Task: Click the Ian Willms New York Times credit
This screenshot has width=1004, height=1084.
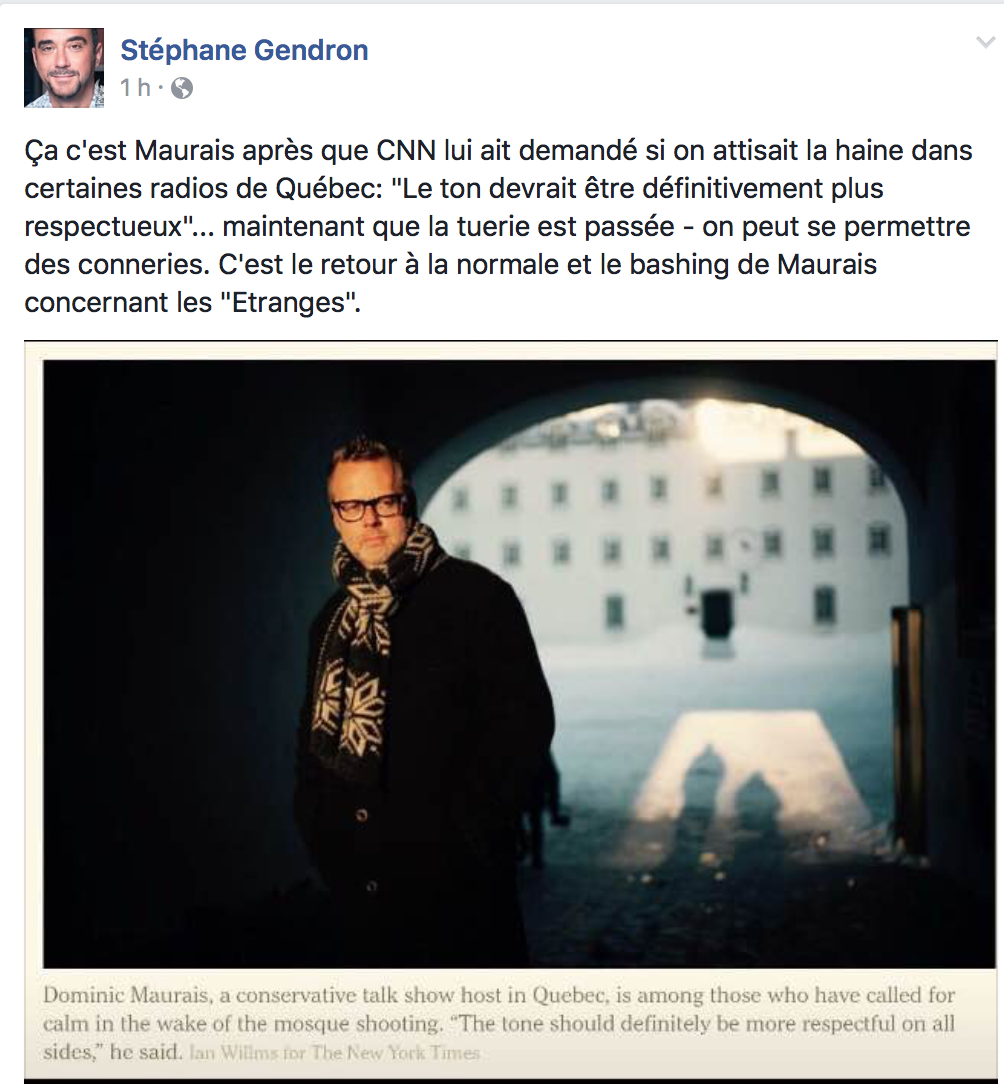Action: click(x=335, y=1053)
